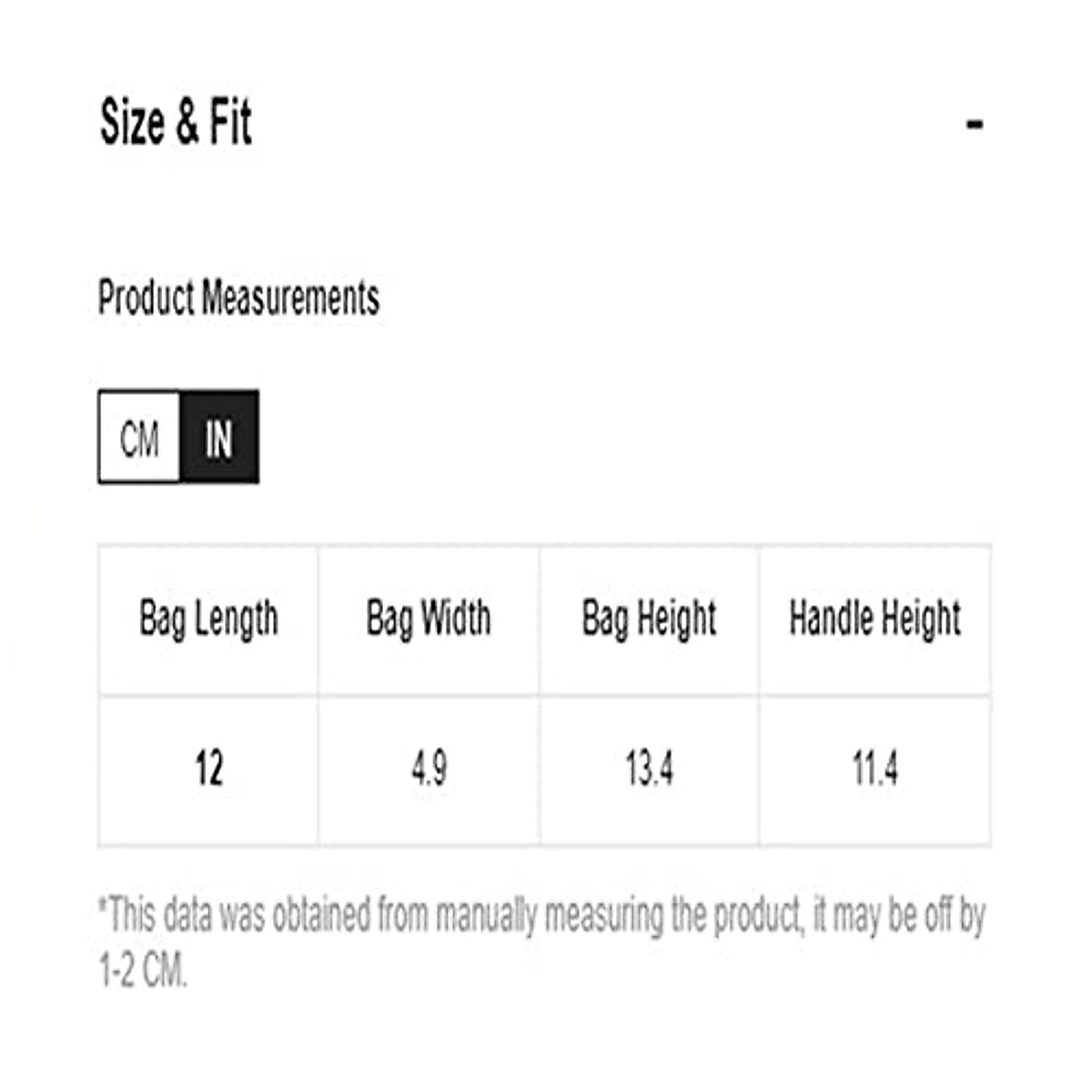Viewport: 1092px width, 1092px height.
Task: Click the word 'Fit' in the heading
Action: click(x=230, y=122)
